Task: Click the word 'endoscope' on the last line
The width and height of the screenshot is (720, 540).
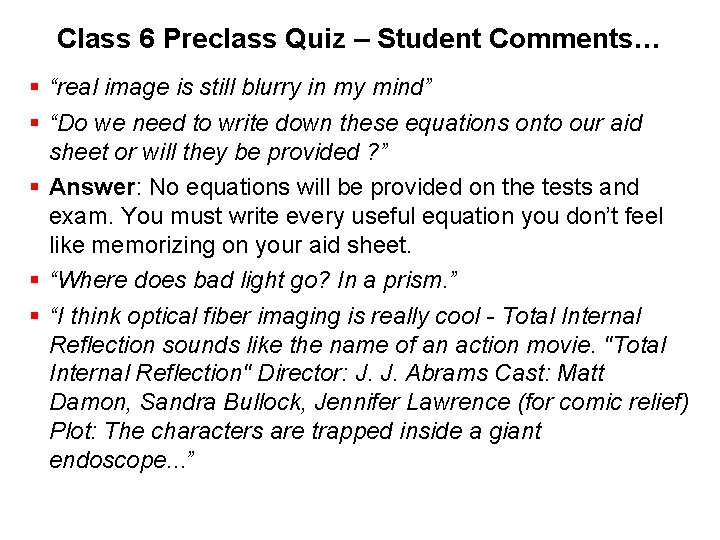Action: pyautogui.click(x=104, y=460)
